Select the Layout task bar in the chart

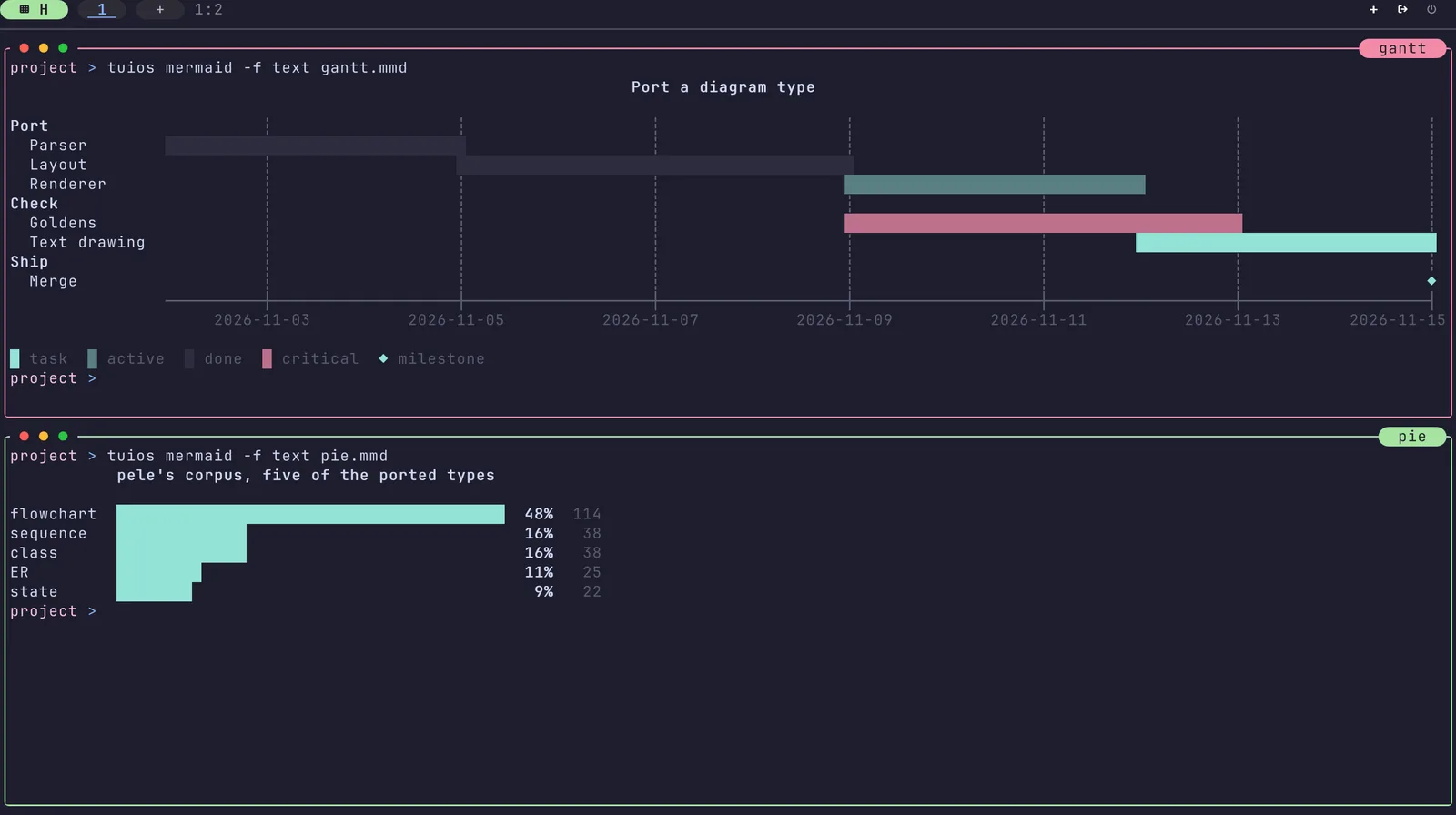(x=655, y=165)
